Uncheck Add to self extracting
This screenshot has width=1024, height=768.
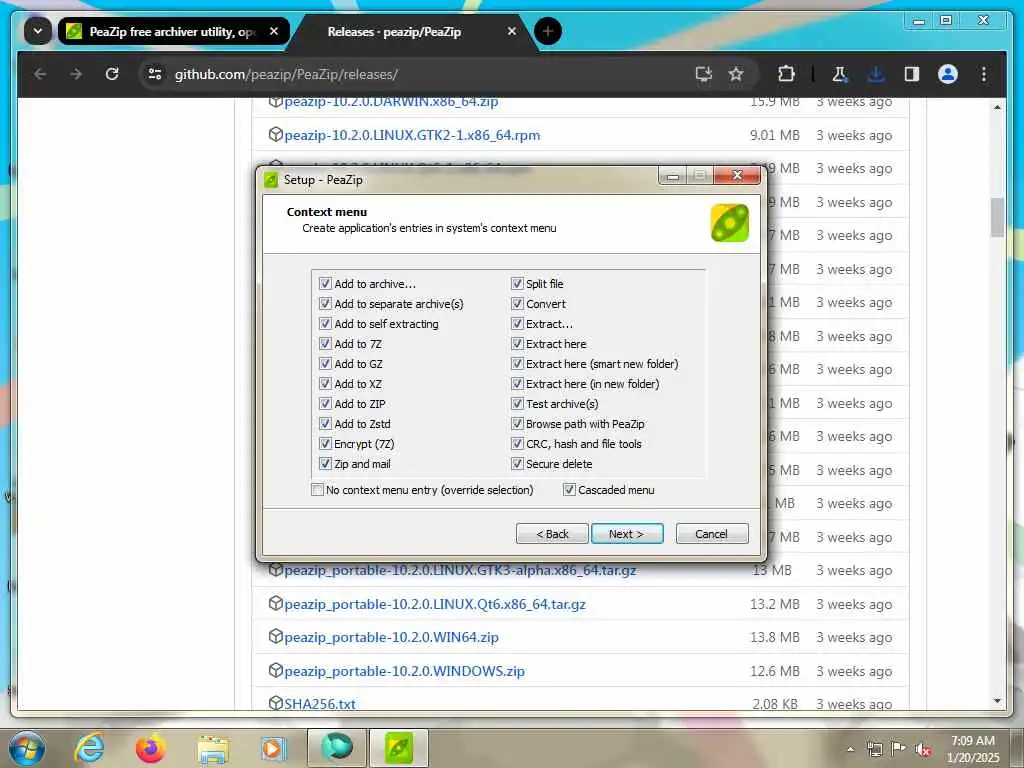(x=325, y=324)
